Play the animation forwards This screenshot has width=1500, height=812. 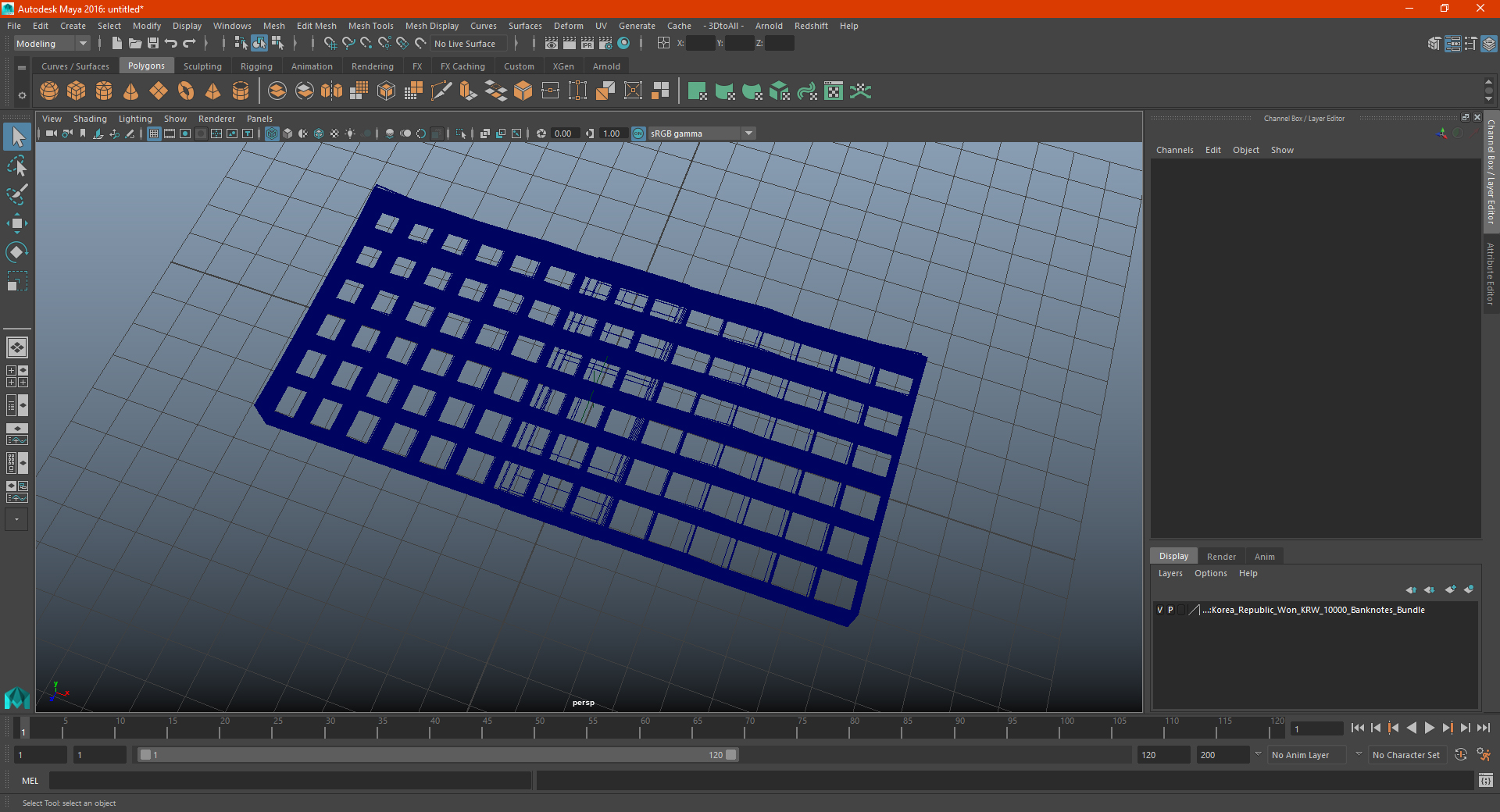pyautogui.click(x=1430, y=728)
